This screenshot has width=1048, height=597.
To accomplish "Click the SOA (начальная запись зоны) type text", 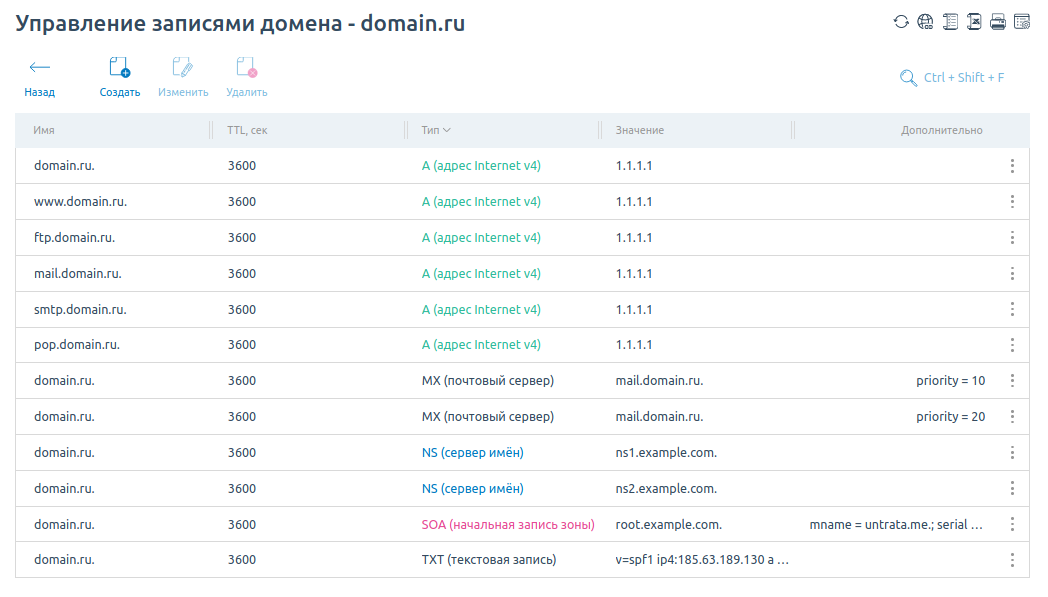I will tap(508, 525).
